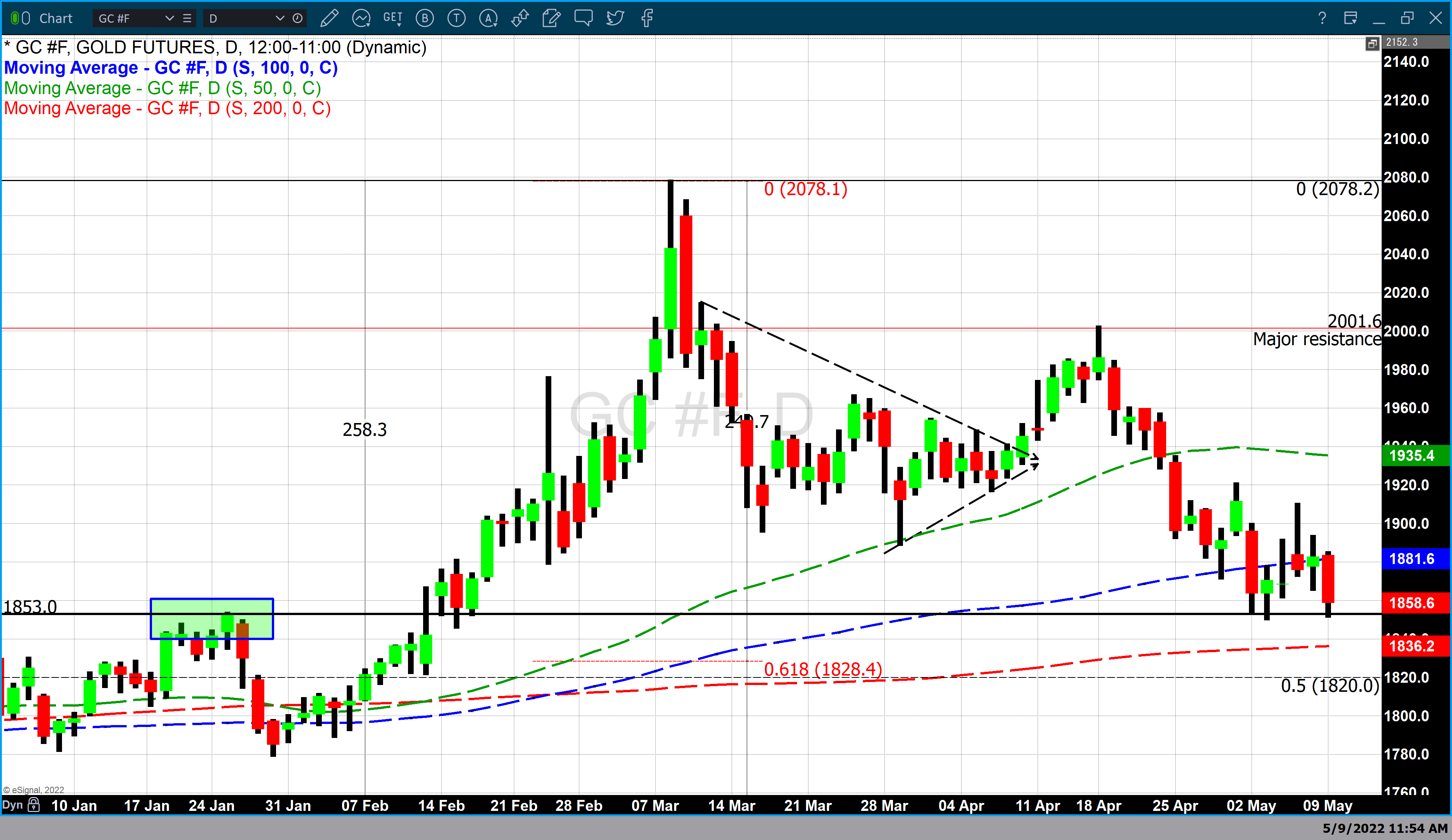Share chart via Facebook icon
This screenshot has width=1452, height=840.
click(647, 19)
